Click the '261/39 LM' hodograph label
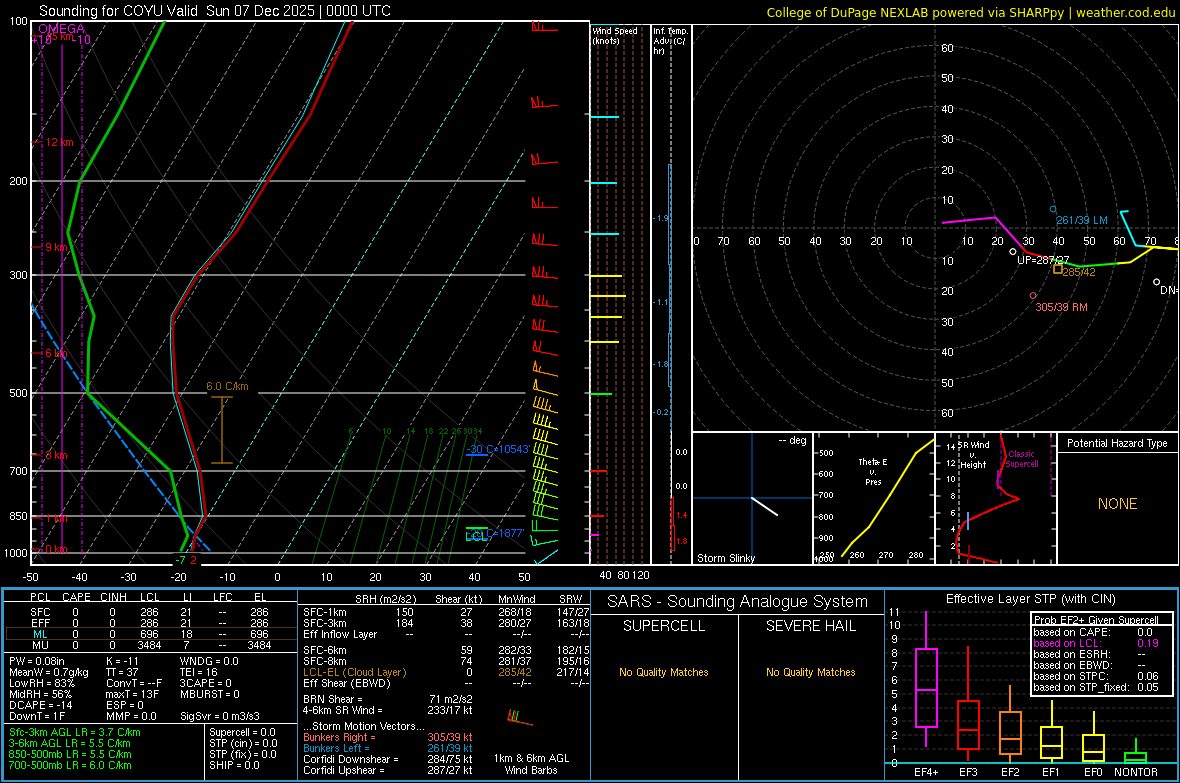 tap(1081, 220)
